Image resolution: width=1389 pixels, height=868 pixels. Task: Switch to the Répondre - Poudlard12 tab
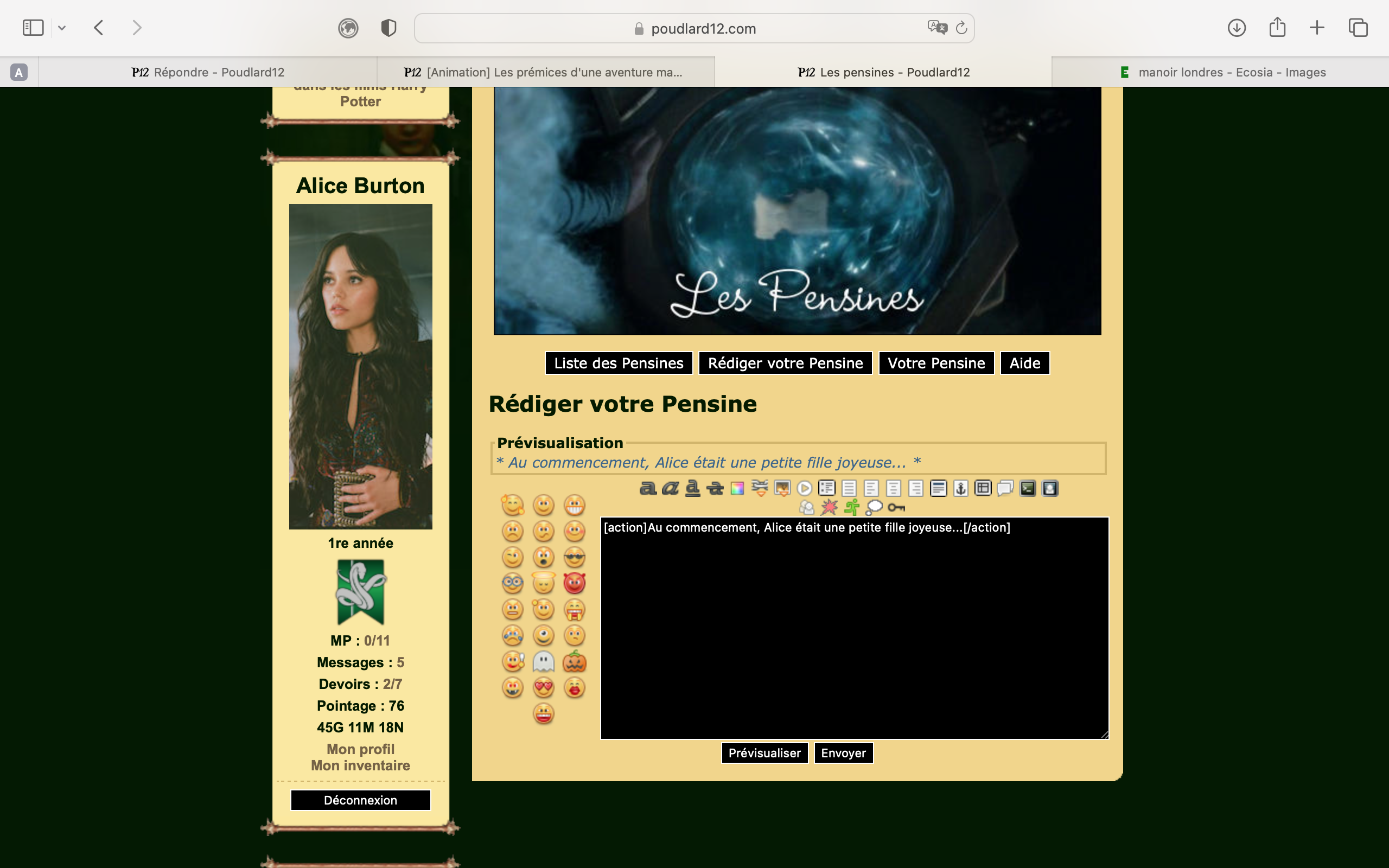pyautogui.click(x=208, y=72)
